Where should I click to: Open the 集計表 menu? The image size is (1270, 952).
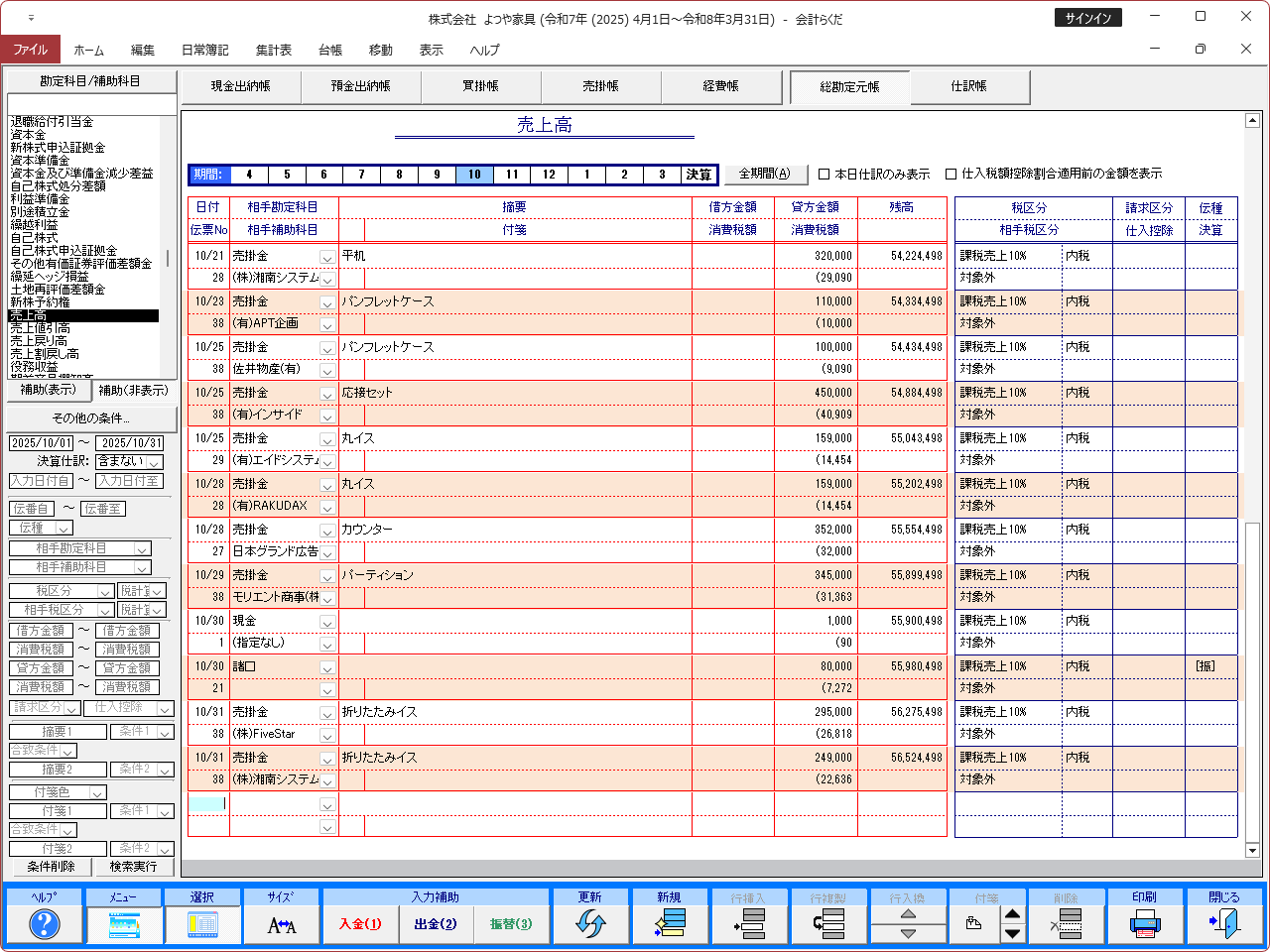274,50
